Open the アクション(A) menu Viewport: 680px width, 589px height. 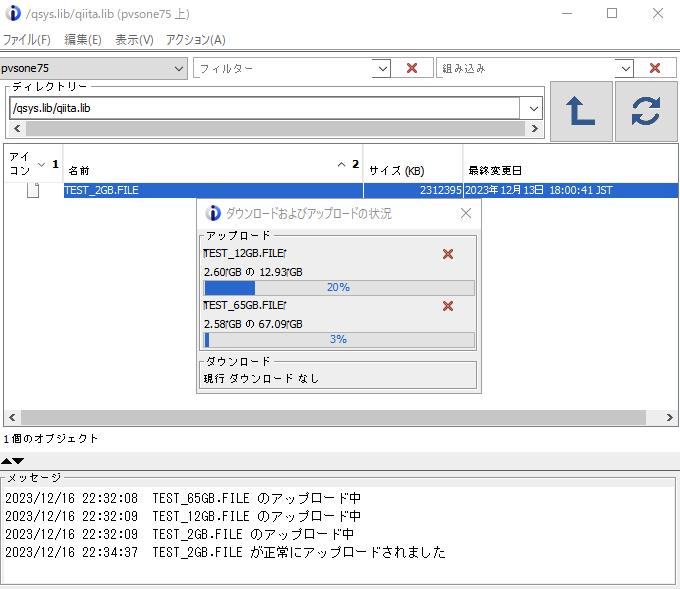196,40
